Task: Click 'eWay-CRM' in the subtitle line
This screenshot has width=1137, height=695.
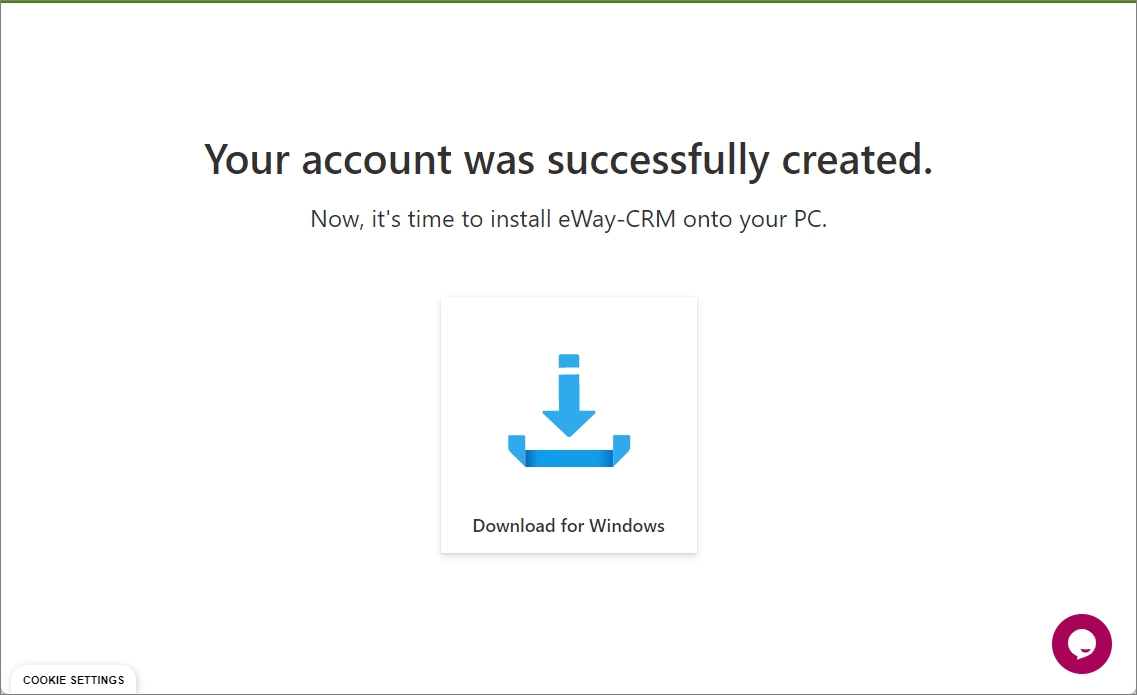Action: pyautogui.click(x=616, y=218)
